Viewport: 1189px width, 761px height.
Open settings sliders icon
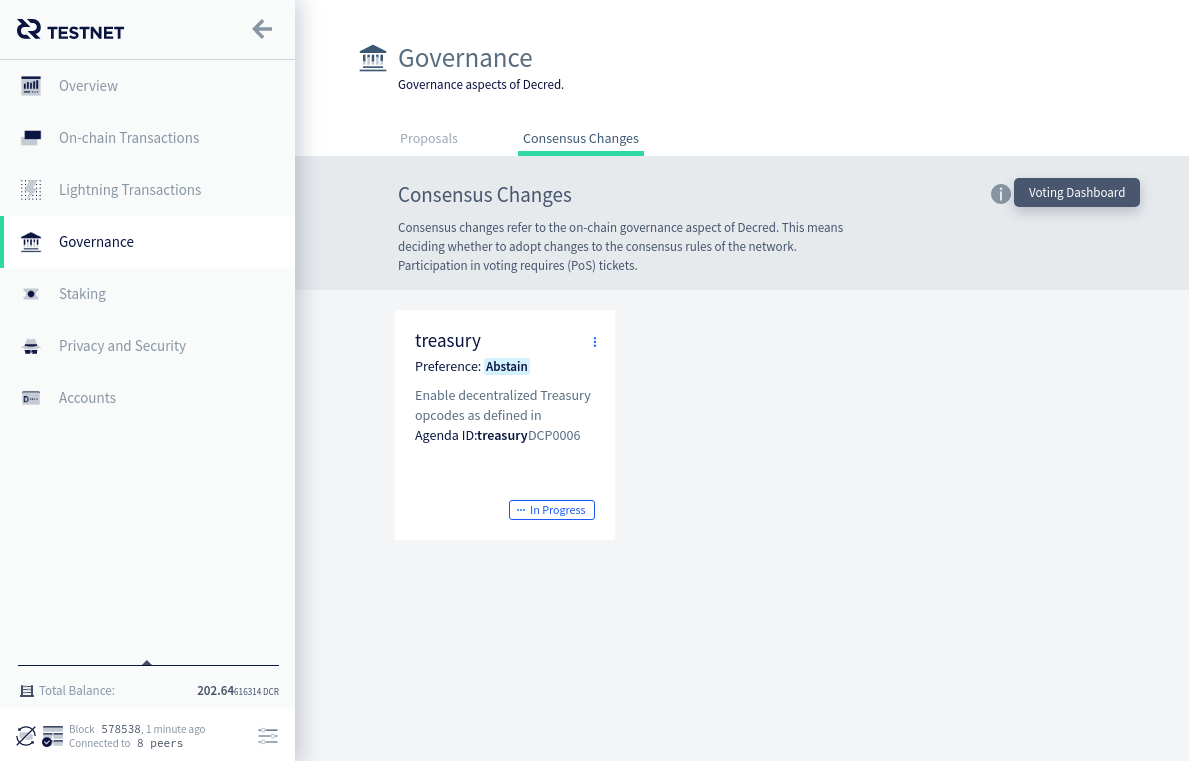(268, 736)
